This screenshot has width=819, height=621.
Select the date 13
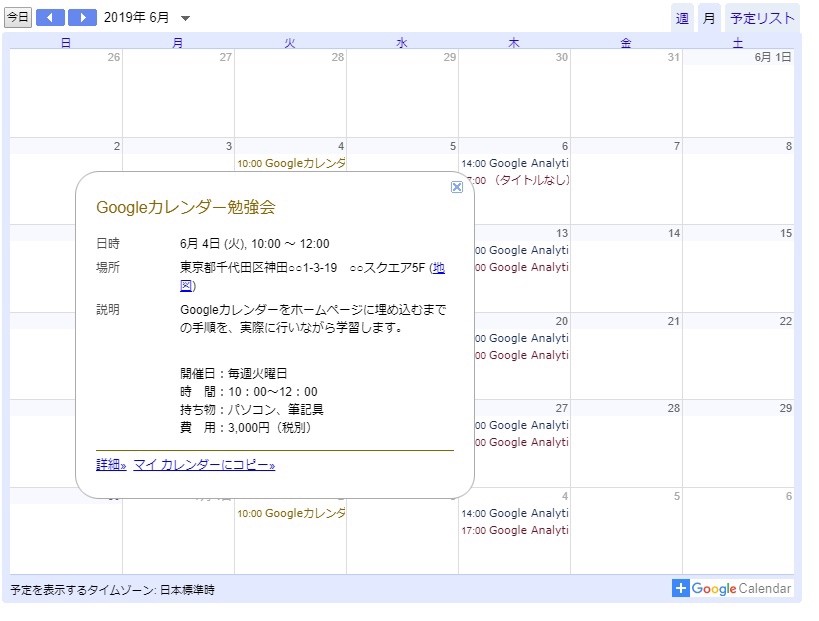[562, 233]
